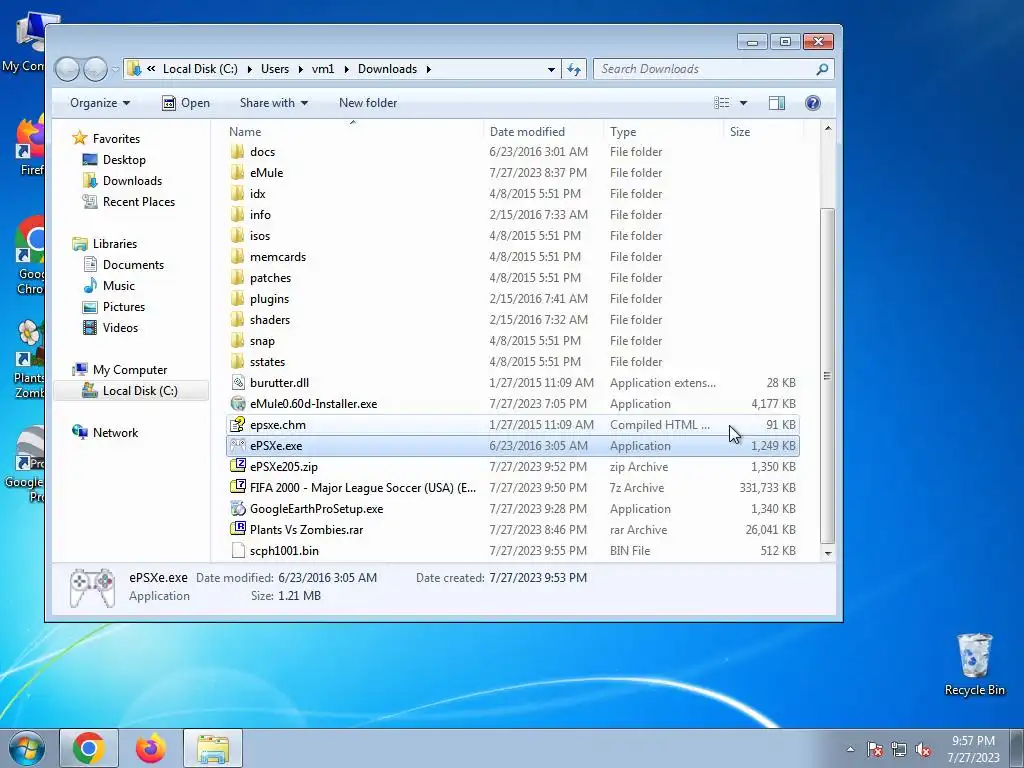Click the file list scroll down arrow
Viewport: 1024px width, 768px height.
click(827, 554)
